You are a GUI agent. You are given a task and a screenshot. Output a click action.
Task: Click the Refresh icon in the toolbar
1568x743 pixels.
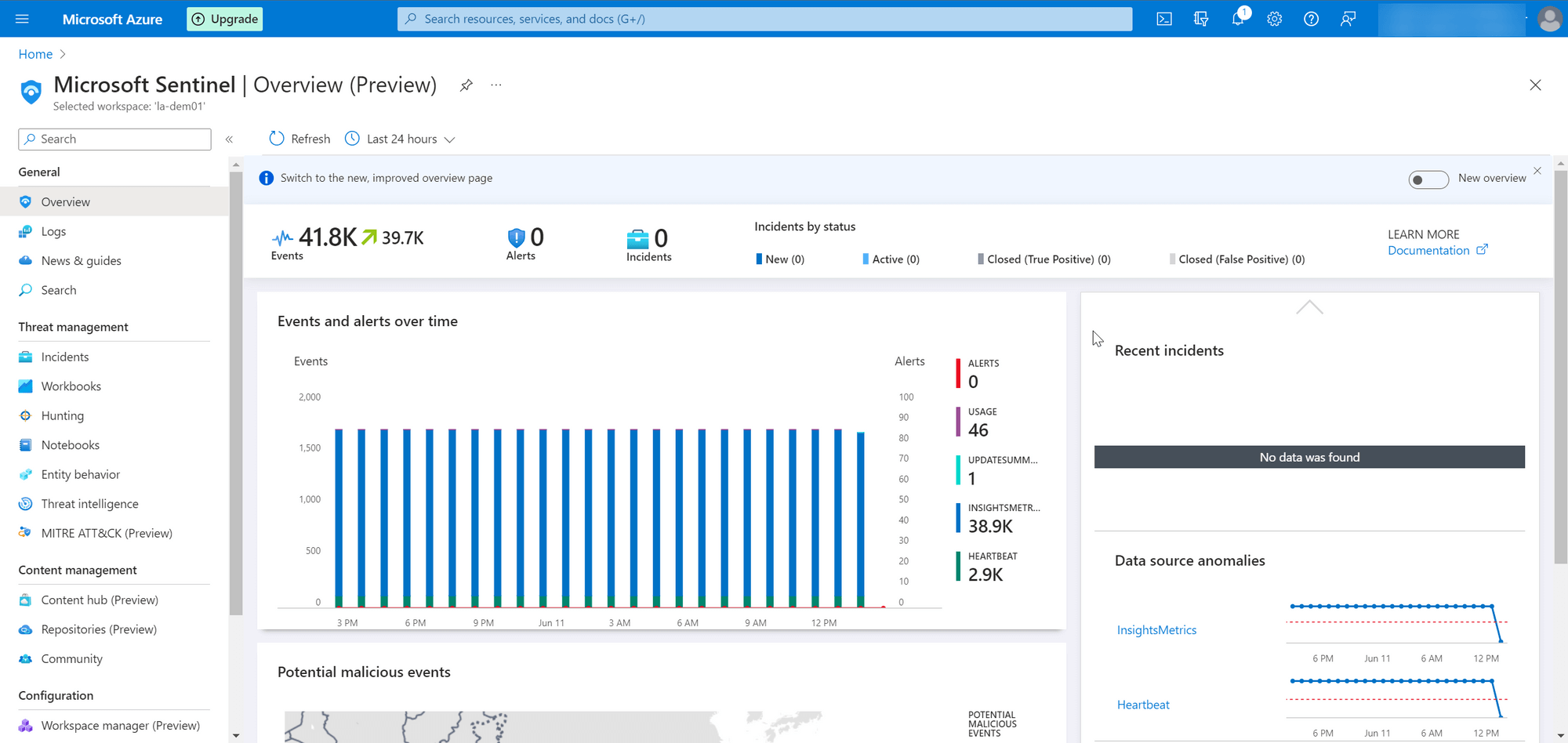click(277, 139)
